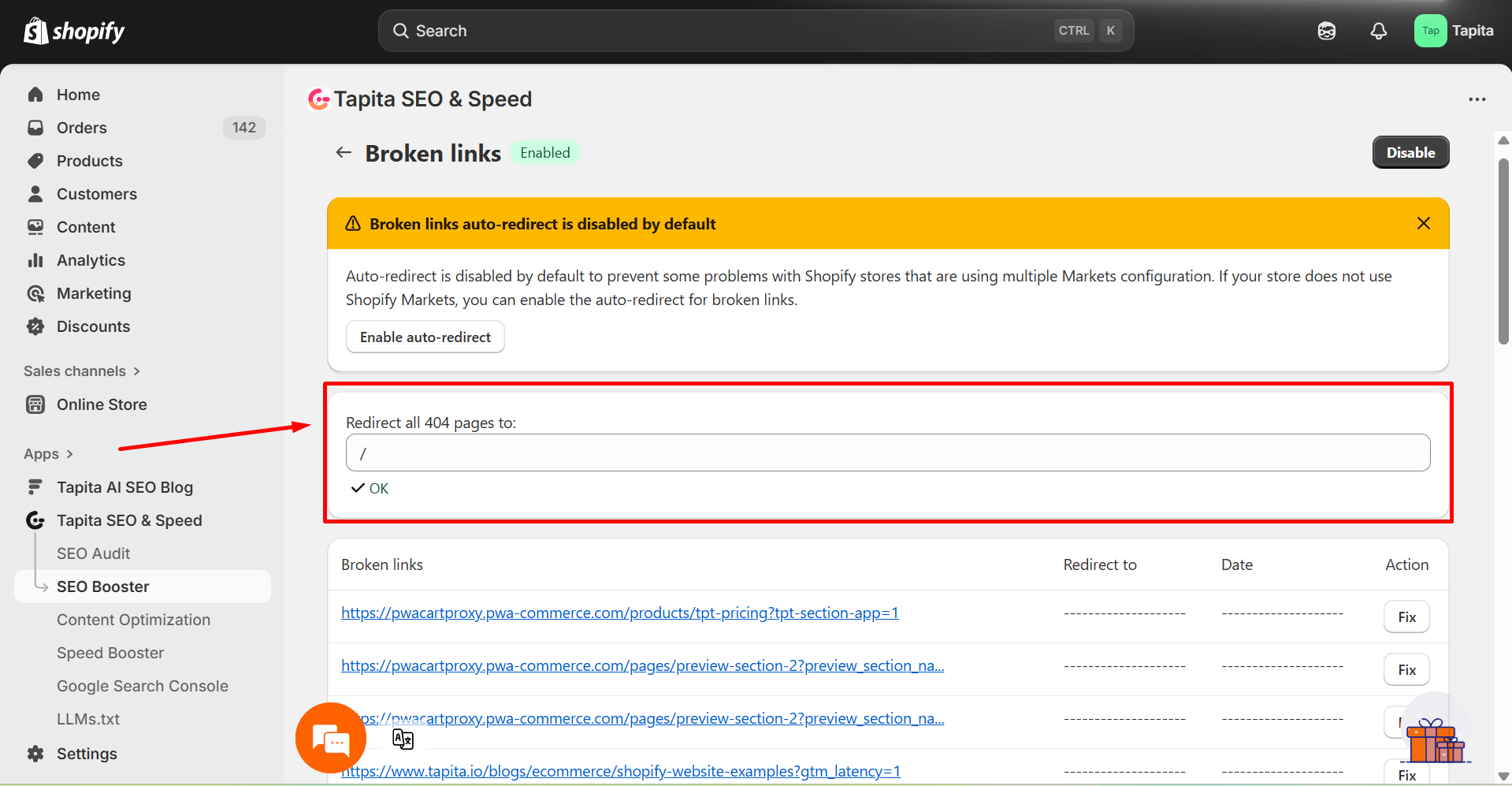
Task: Click the Enabled status badge
Action: pos(545,152)
